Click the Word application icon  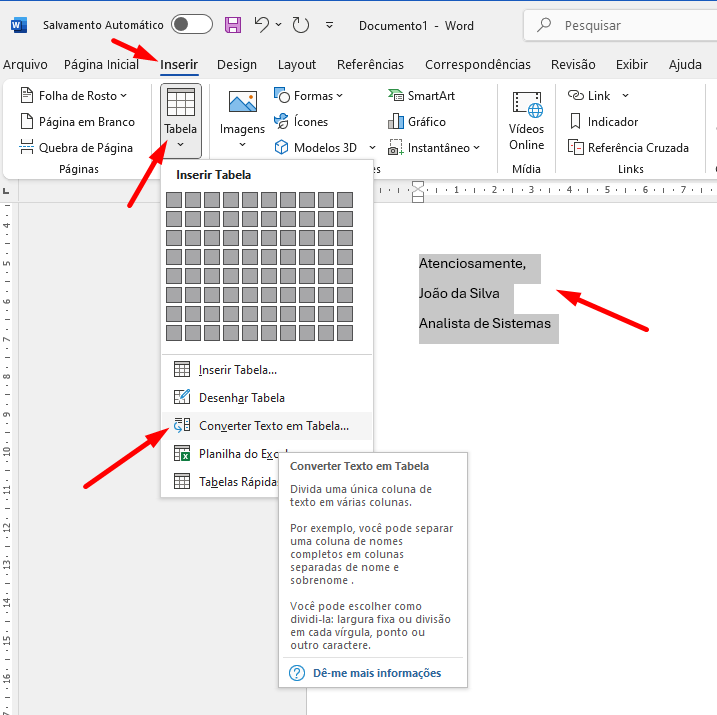[19, 25]
